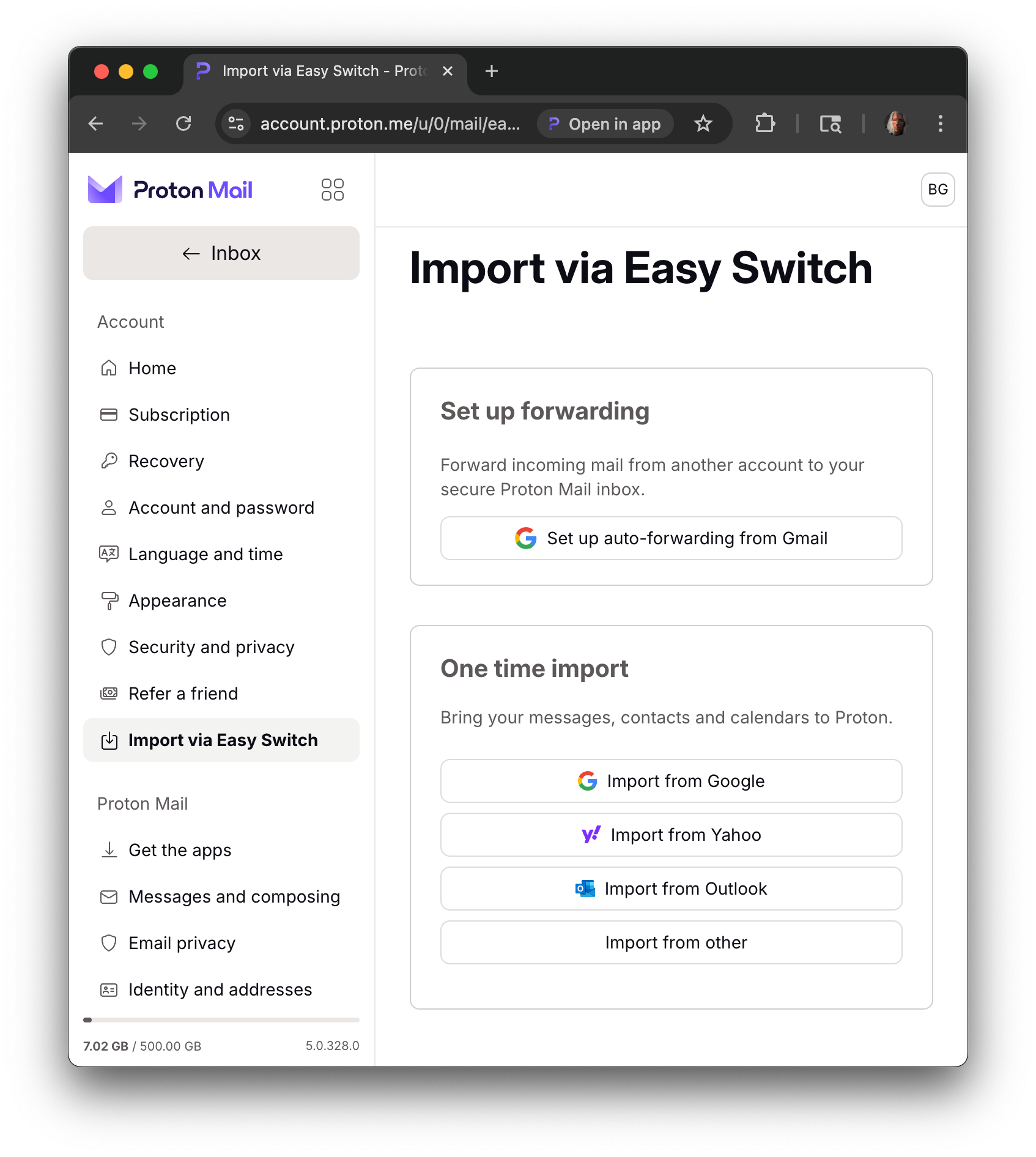Click the Easy Switch import icon
Screen dimensions: 1036x1157
coord(109,740)
